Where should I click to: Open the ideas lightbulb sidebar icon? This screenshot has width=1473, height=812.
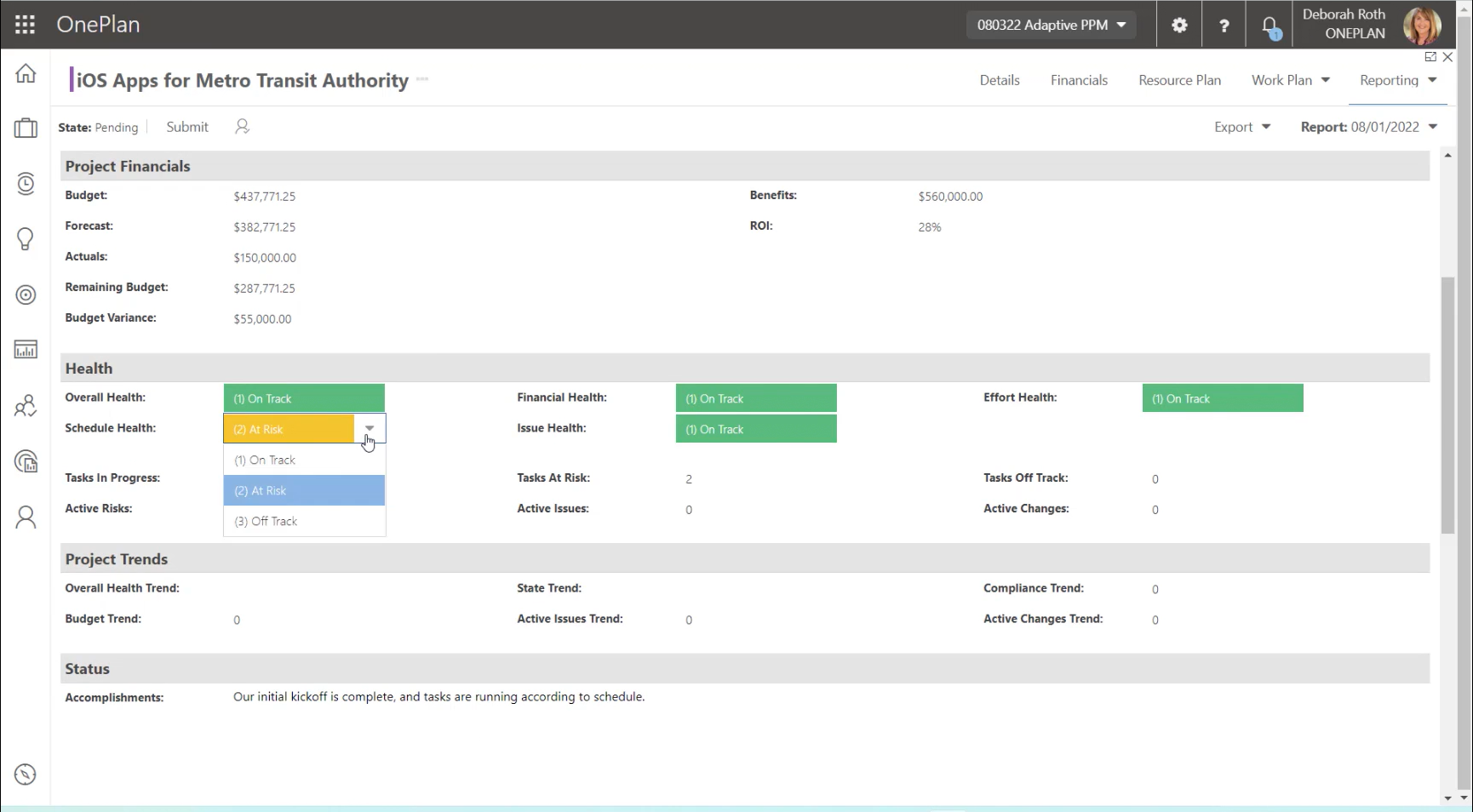click(x=26, y=239)
